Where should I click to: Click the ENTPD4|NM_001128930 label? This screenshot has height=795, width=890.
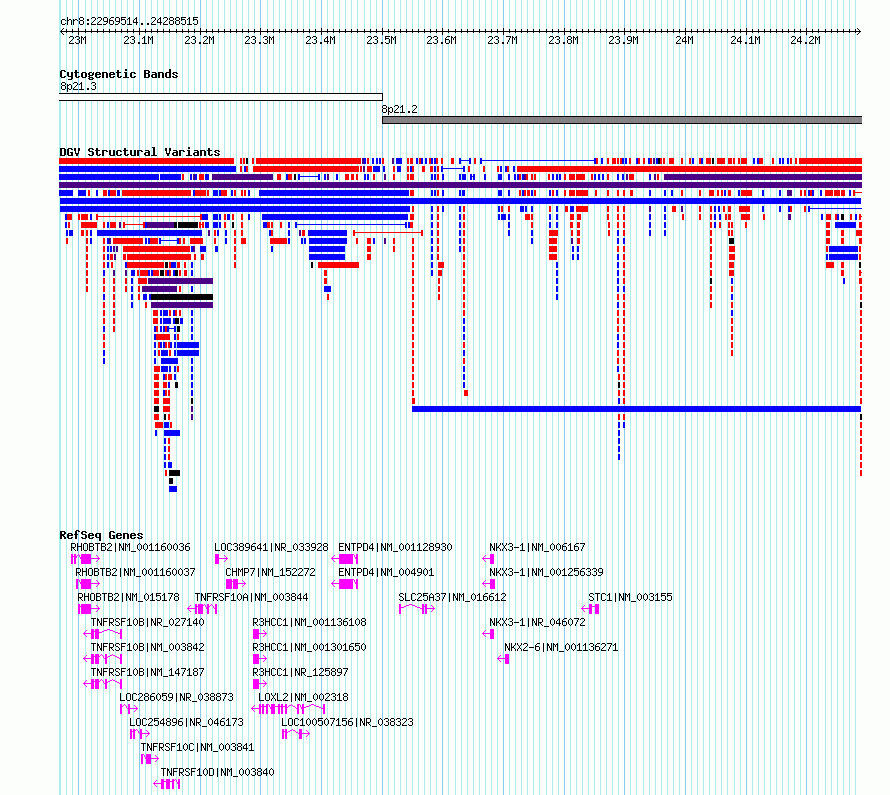[x=395, y=548]
